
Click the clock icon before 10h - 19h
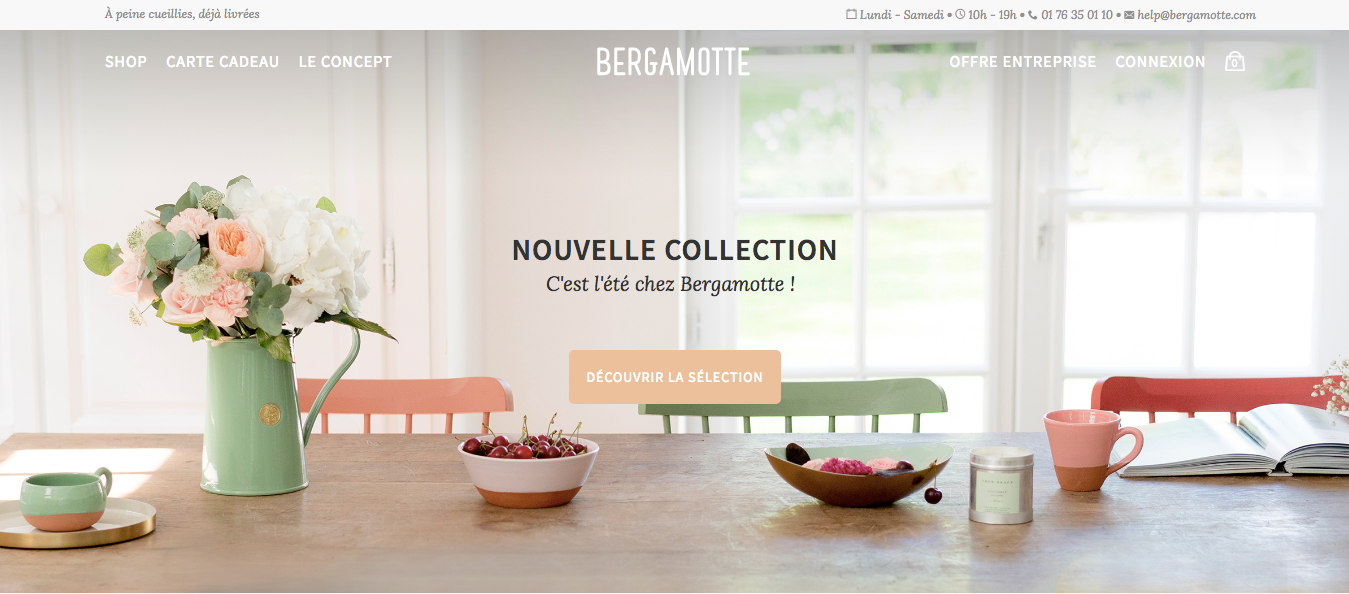point(960,15)
